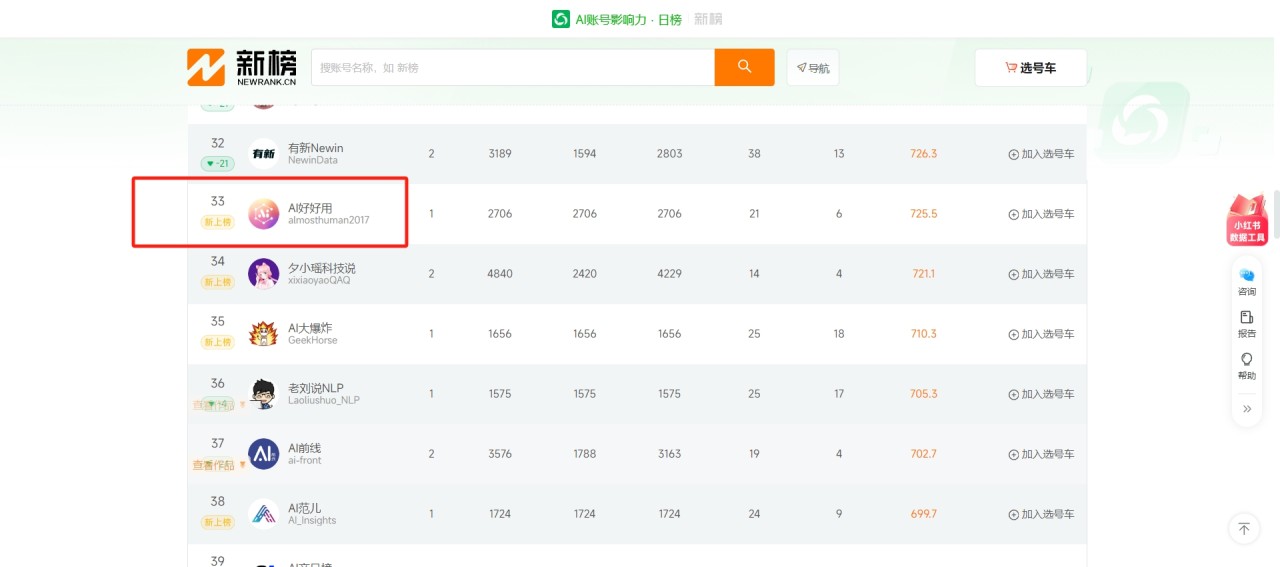This screenshot has height=567, width=1280.
Task: Click the almosthuman2017 account ID
Action: click(328, 220)
